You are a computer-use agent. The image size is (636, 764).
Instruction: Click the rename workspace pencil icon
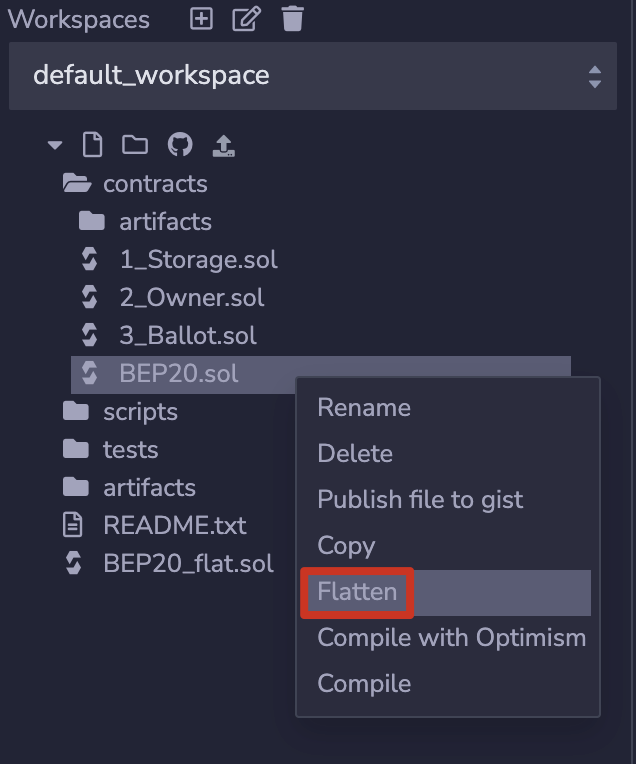coord(245,18)
